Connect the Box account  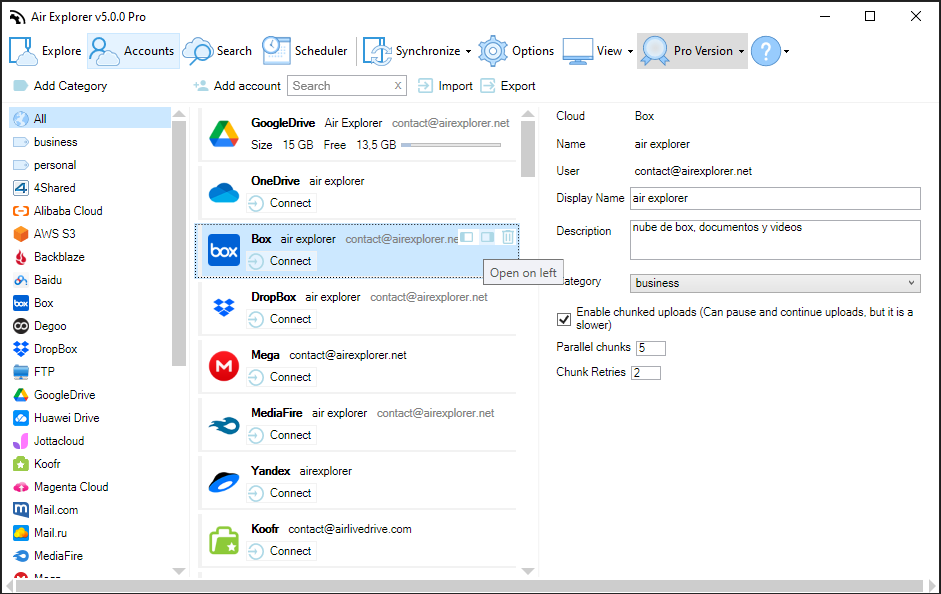pyautogui.click(x=281, y=261)
